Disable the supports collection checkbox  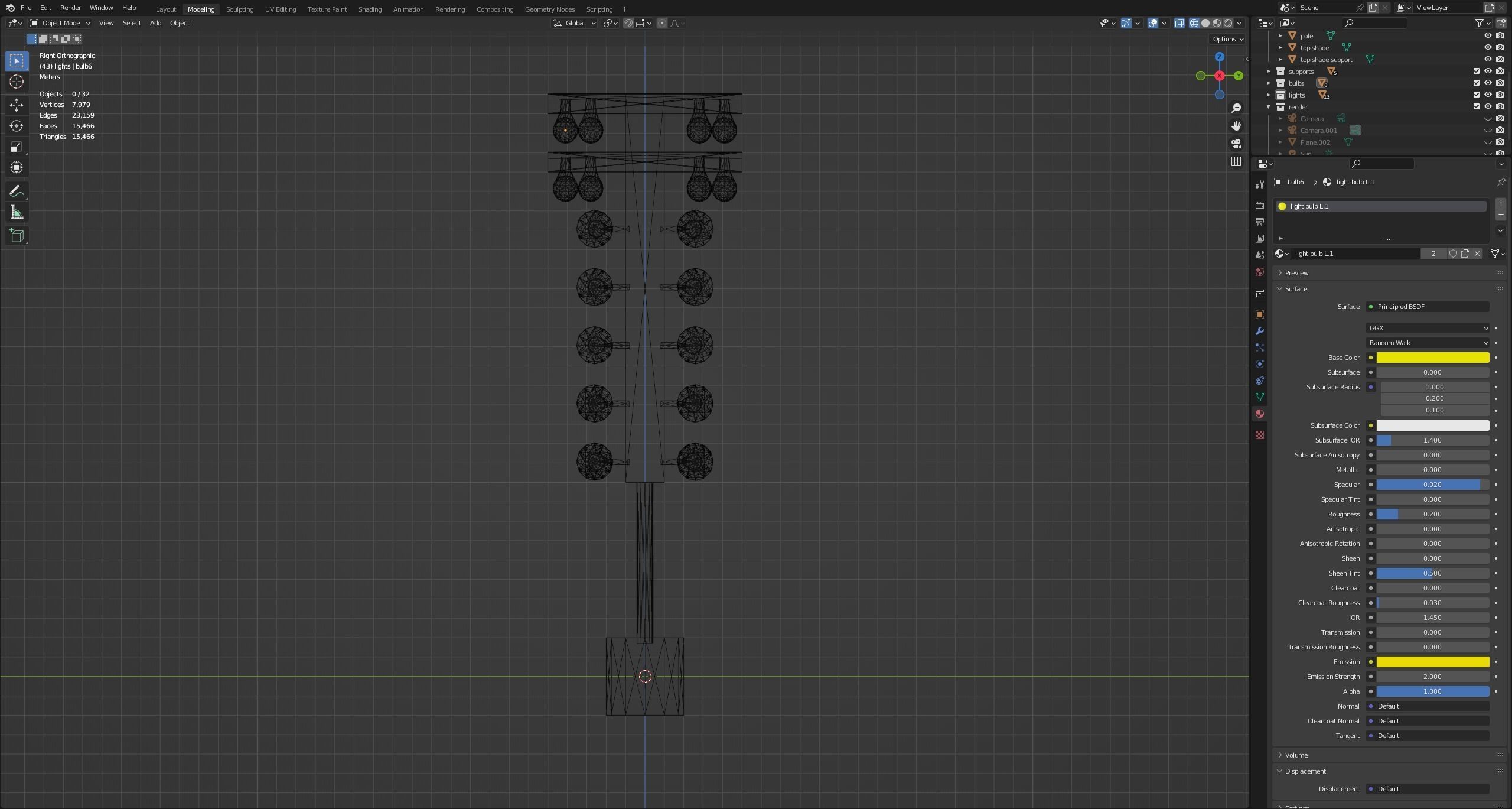(1475, 71)
